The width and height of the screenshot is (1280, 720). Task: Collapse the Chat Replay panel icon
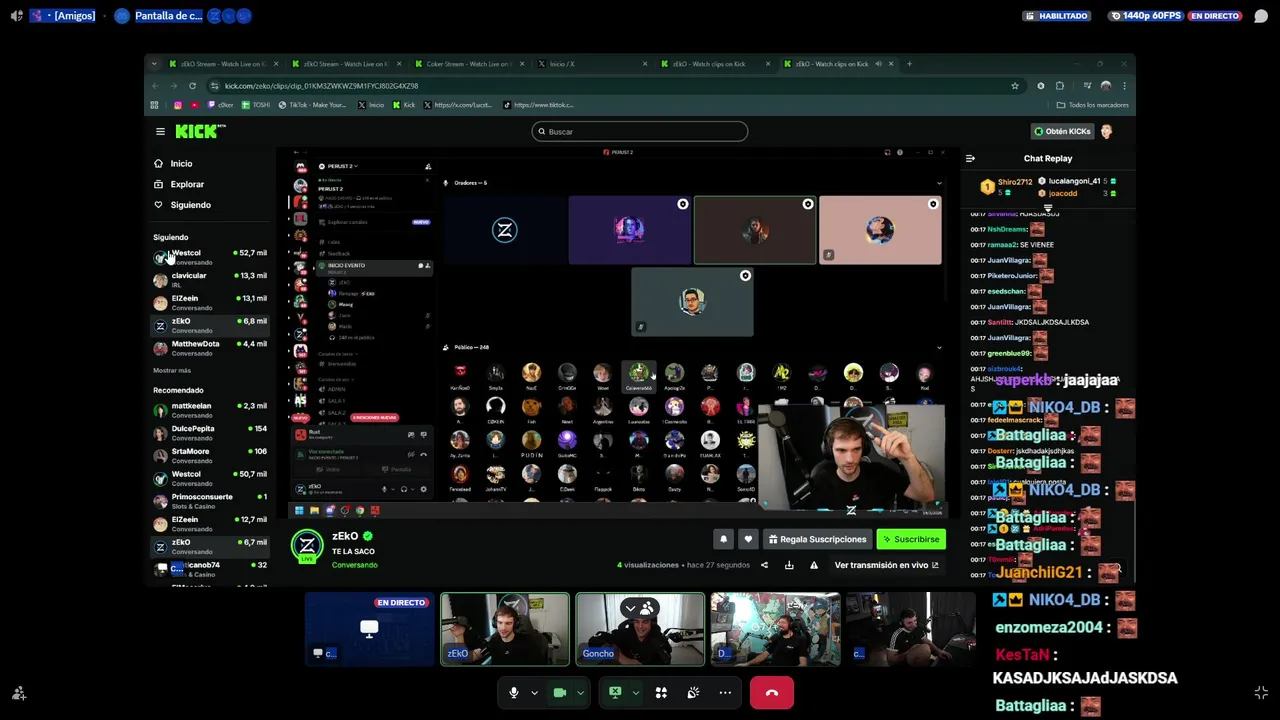(x=970, y=158)
